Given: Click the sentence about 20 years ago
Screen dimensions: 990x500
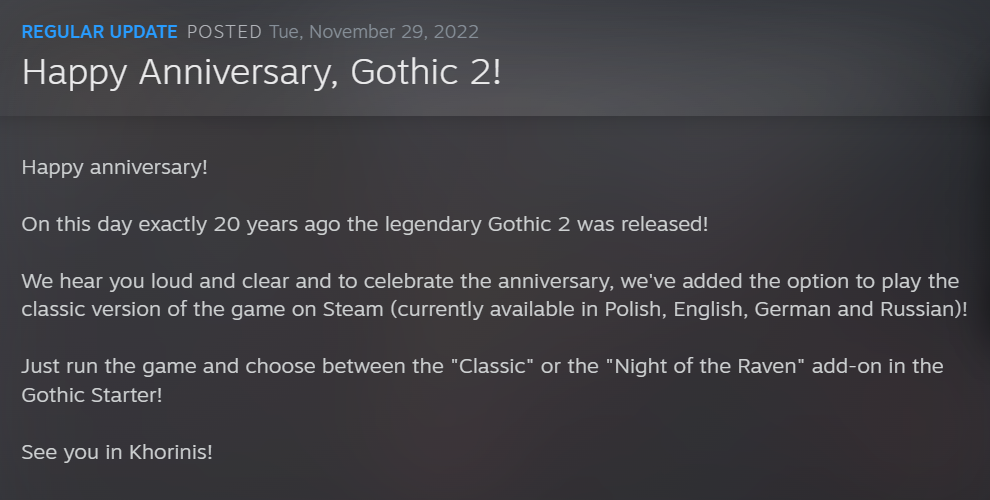Looking at the screenshot, I should 365,225.
